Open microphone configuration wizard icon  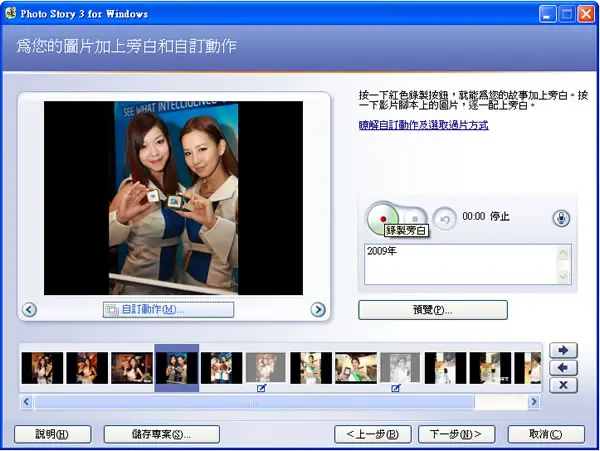click(x=561, y=218)
